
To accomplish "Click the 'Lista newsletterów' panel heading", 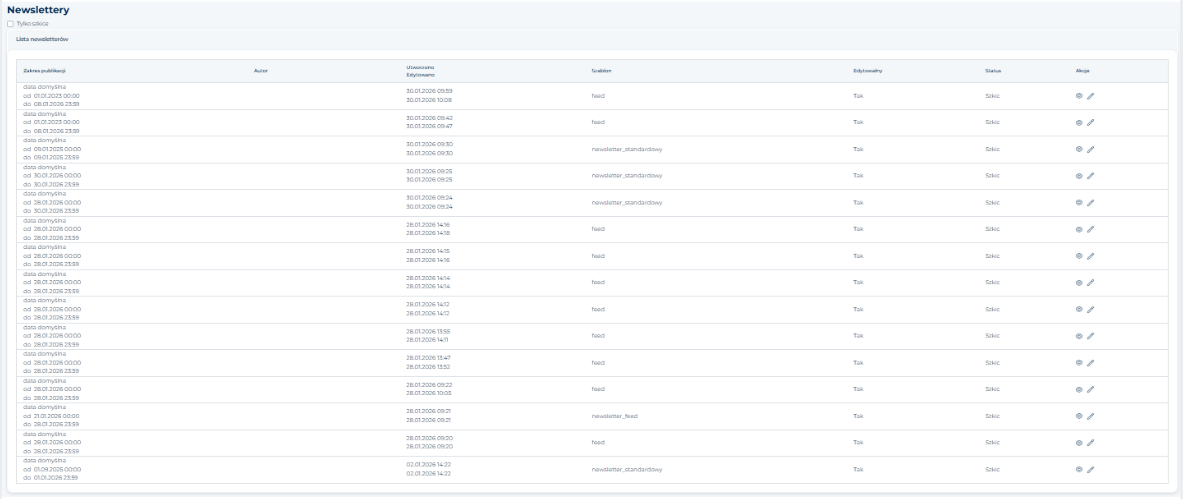I will coord(42,39).
